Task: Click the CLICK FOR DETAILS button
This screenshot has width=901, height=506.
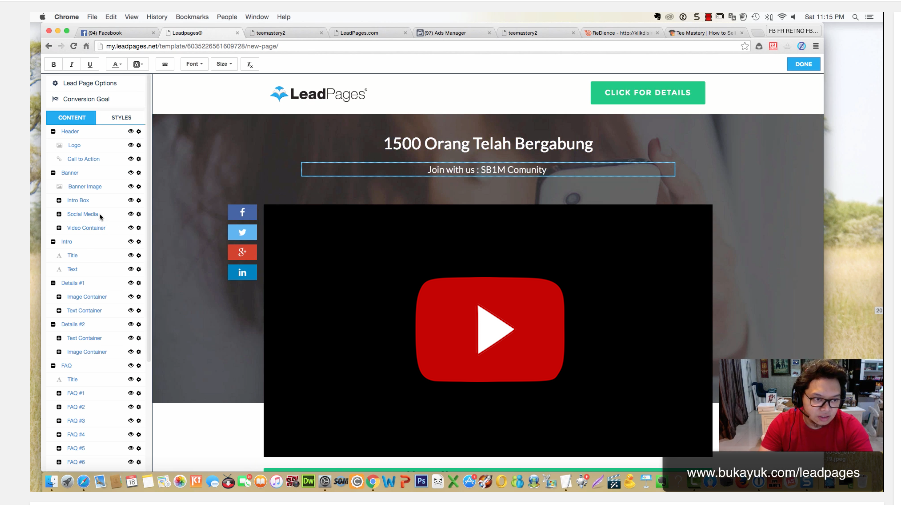Action: pyautogui.click(x=647, y=93)
